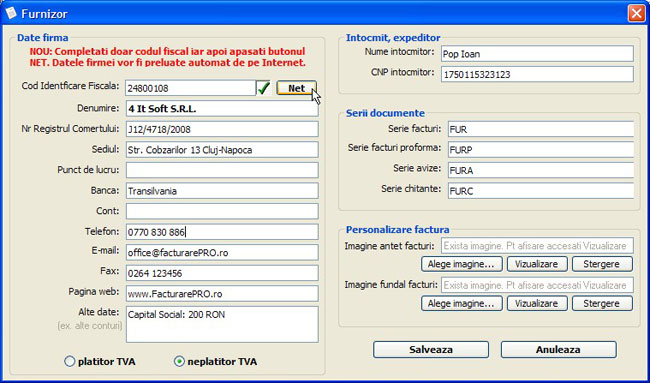Click the Serie chitante field
Image resolution: width=650 pixels, height=383 pixels.
point(541,191)
